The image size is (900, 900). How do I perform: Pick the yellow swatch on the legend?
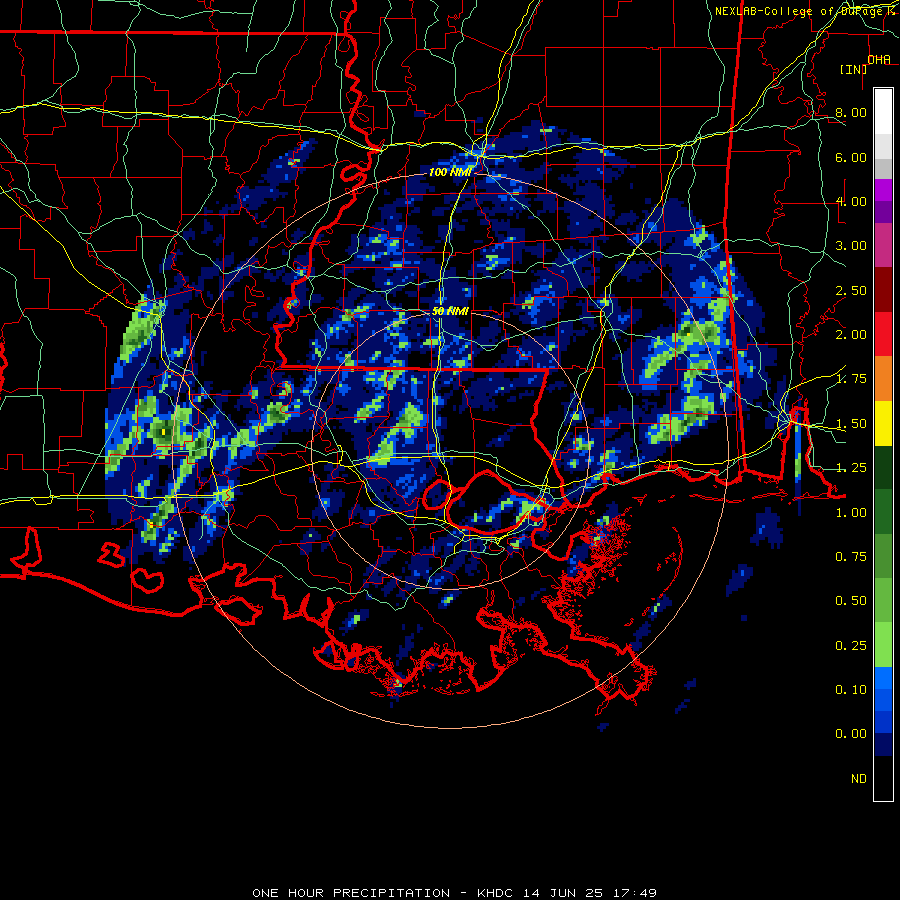pos(883,423)
